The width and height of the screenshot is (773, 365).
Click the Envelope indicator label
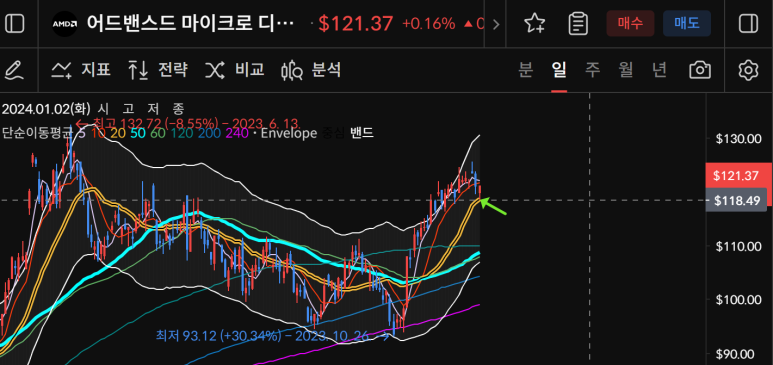pos(288,133)
